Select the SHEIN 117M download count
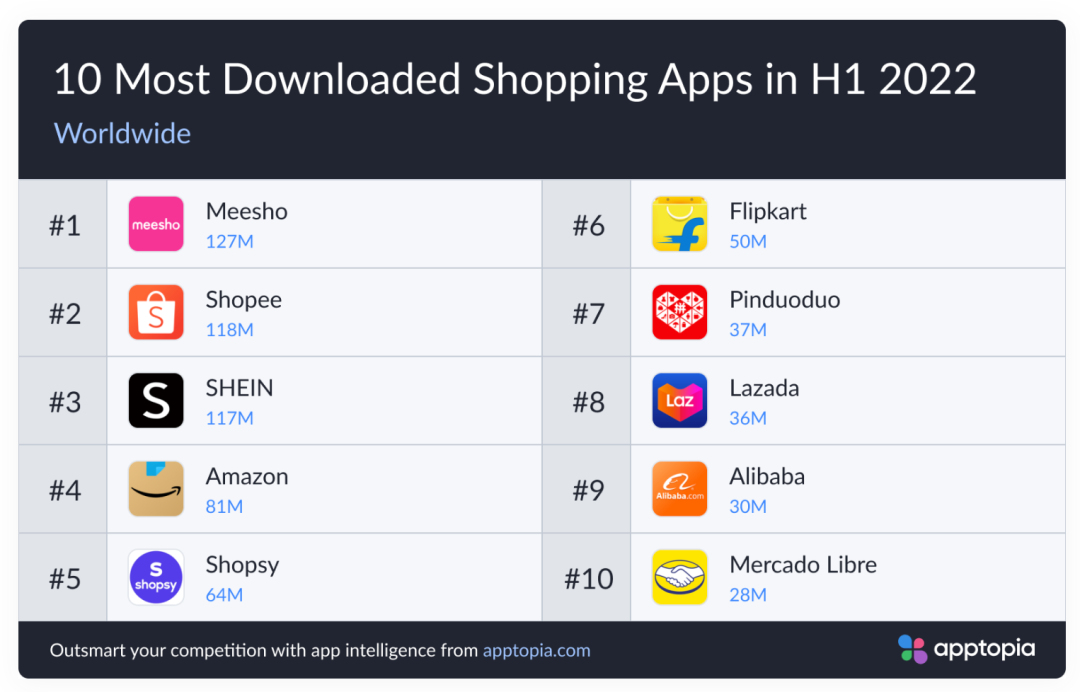 pyautogui.click(x=230, y=418)
